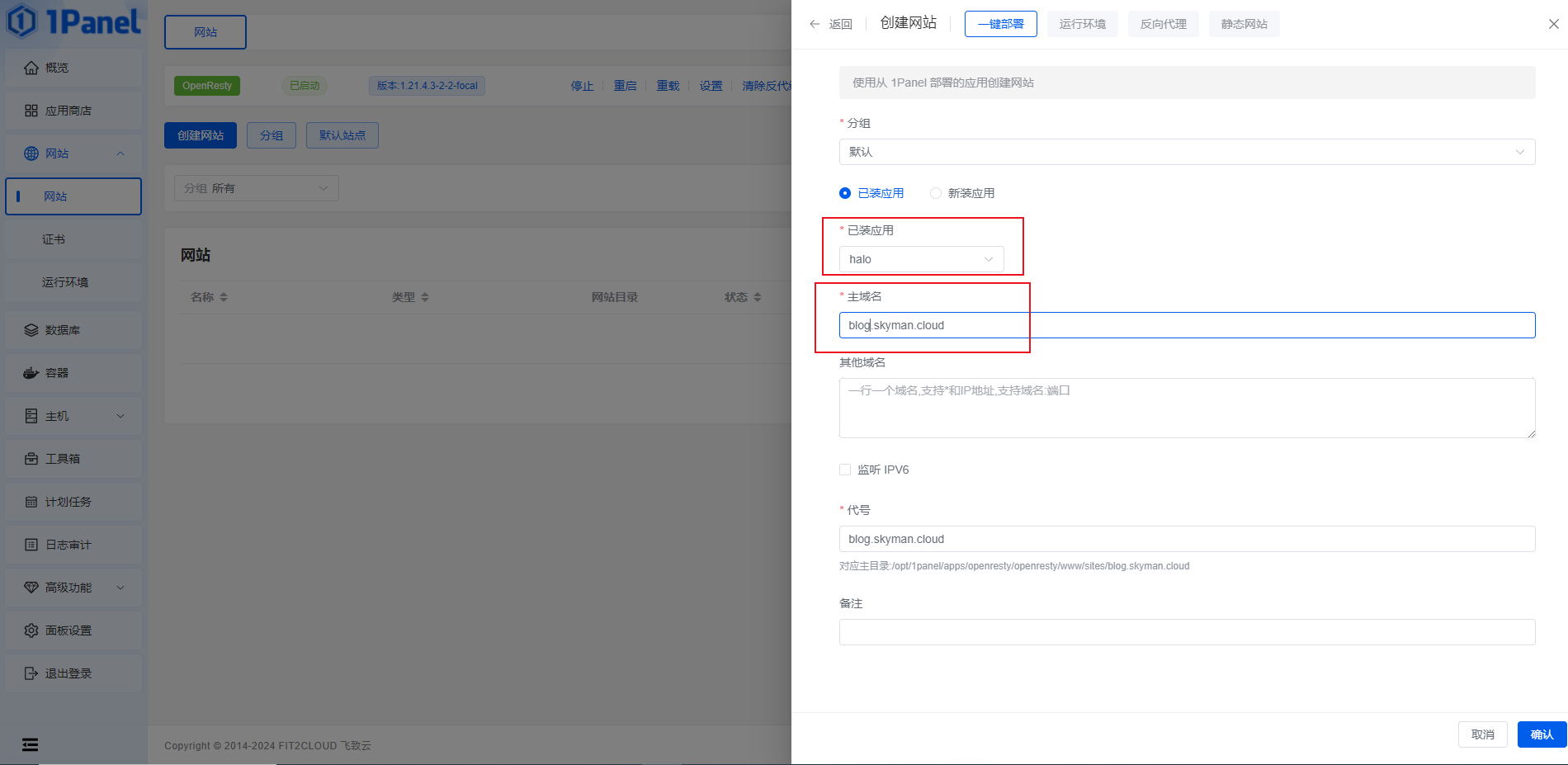This screenshot has height=765, width=1568.
Task: Click the database stack icon
Action: click(x=31, y=330)
